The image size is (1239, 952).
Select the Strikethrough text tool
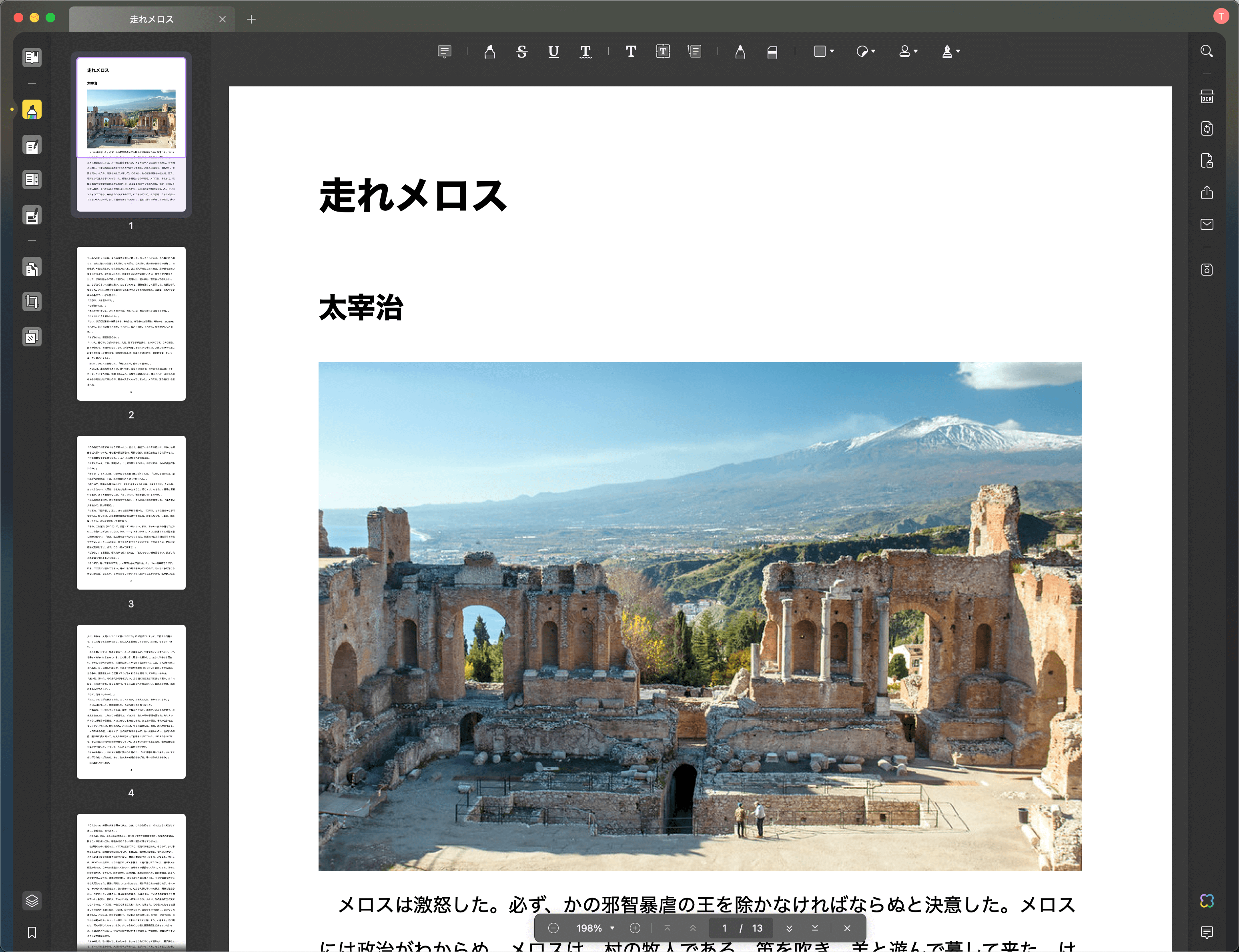click(x=522, y=52)
